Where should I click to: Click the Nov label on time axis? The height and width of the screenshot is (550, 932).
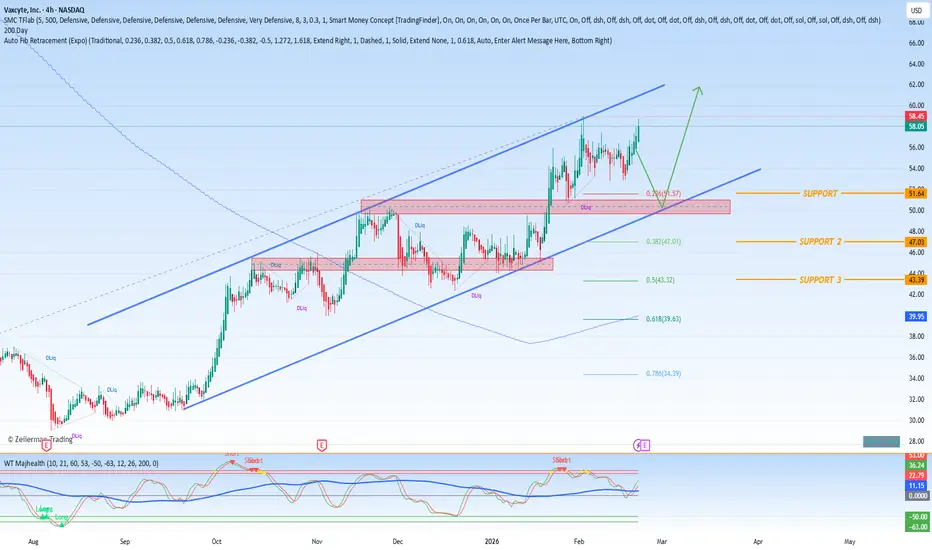point(317,541)
